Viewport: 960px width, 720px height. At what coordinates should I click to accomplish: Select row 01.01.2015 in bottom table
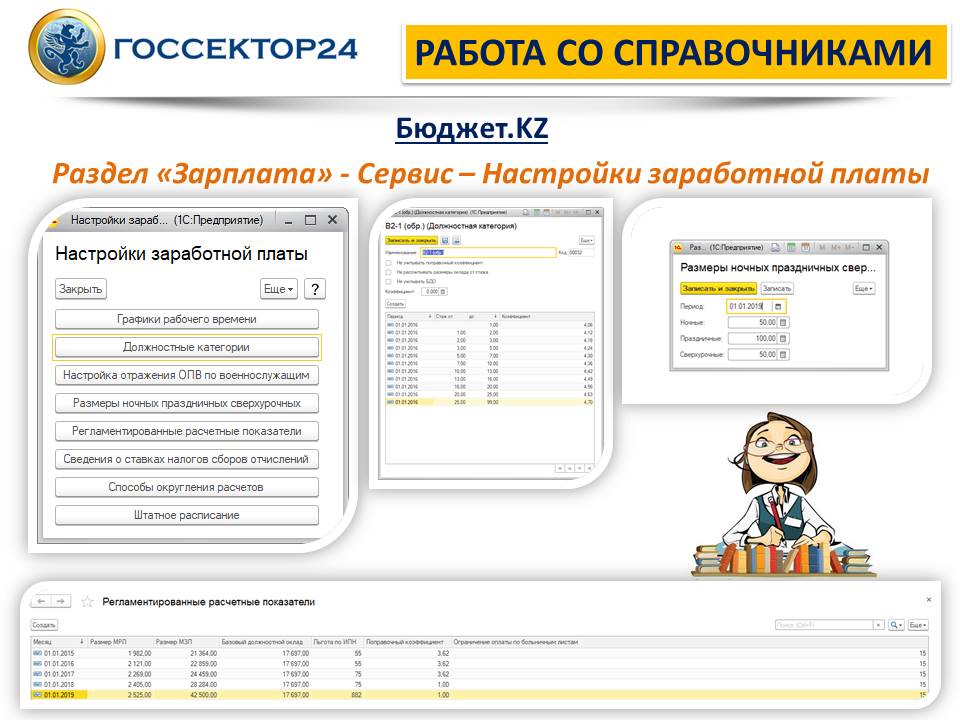pos(479,654)
